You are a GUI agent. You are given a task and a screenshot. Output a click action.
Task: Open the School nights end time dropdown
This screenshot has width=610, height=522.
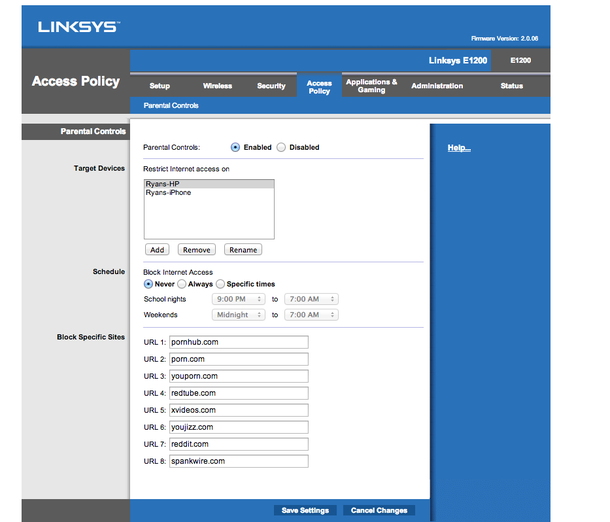click(x=311, y=299)
